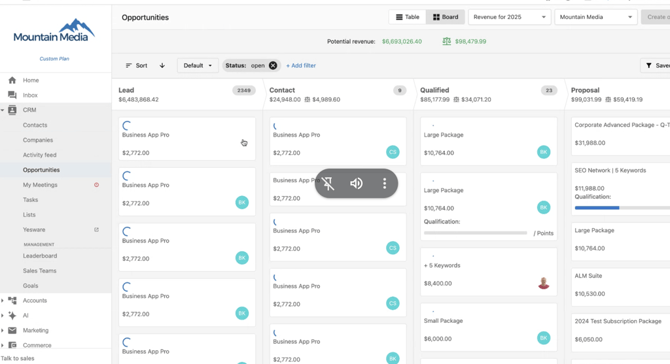Click the CS avatar on first Contact card

click(x=393, y=152)
